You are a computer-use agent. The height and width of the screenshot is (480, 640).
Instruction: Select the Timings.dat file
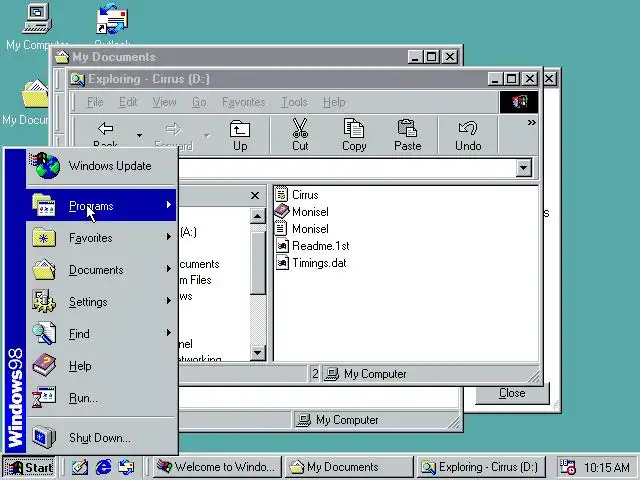point(311,263)
